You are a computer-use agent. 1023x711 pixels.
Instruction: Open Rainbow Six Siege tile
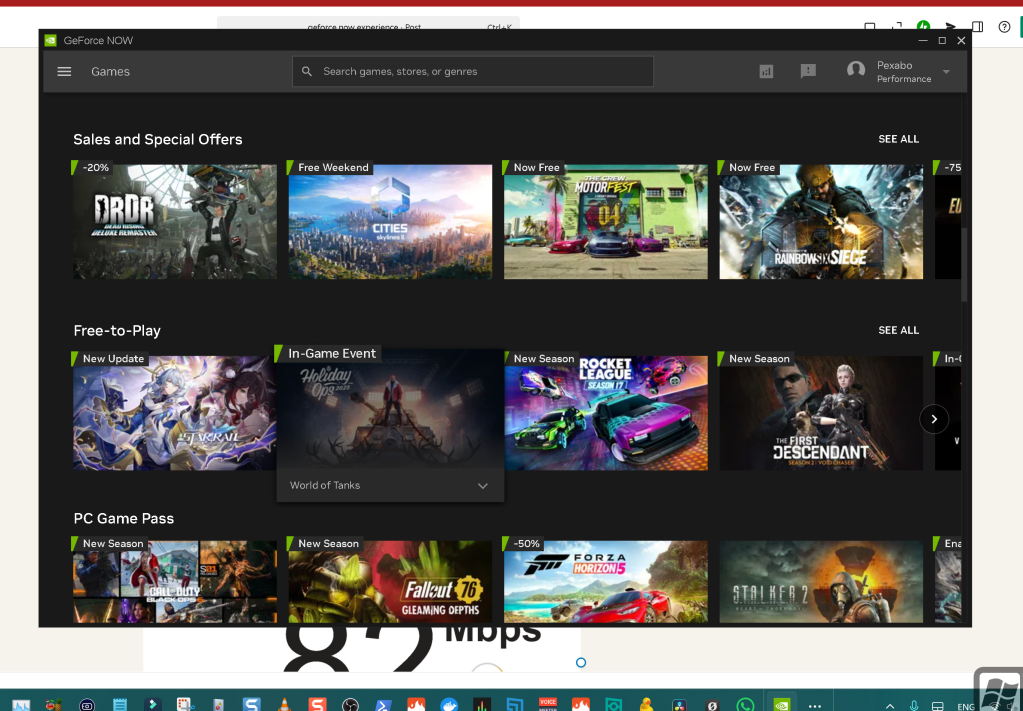pyautogui.click(x=821, y=222)
